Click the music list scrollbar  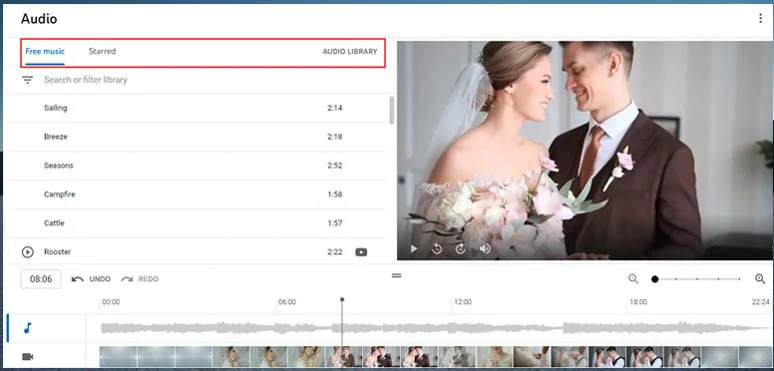point(392,111)
